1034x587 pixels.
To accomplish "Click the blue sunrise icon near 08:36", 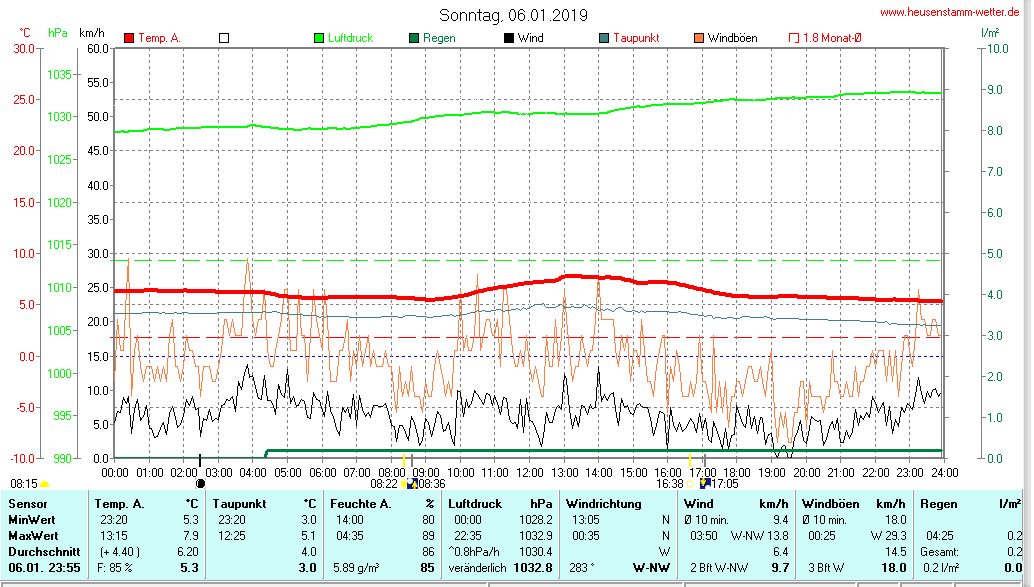I will pos(412,484).
